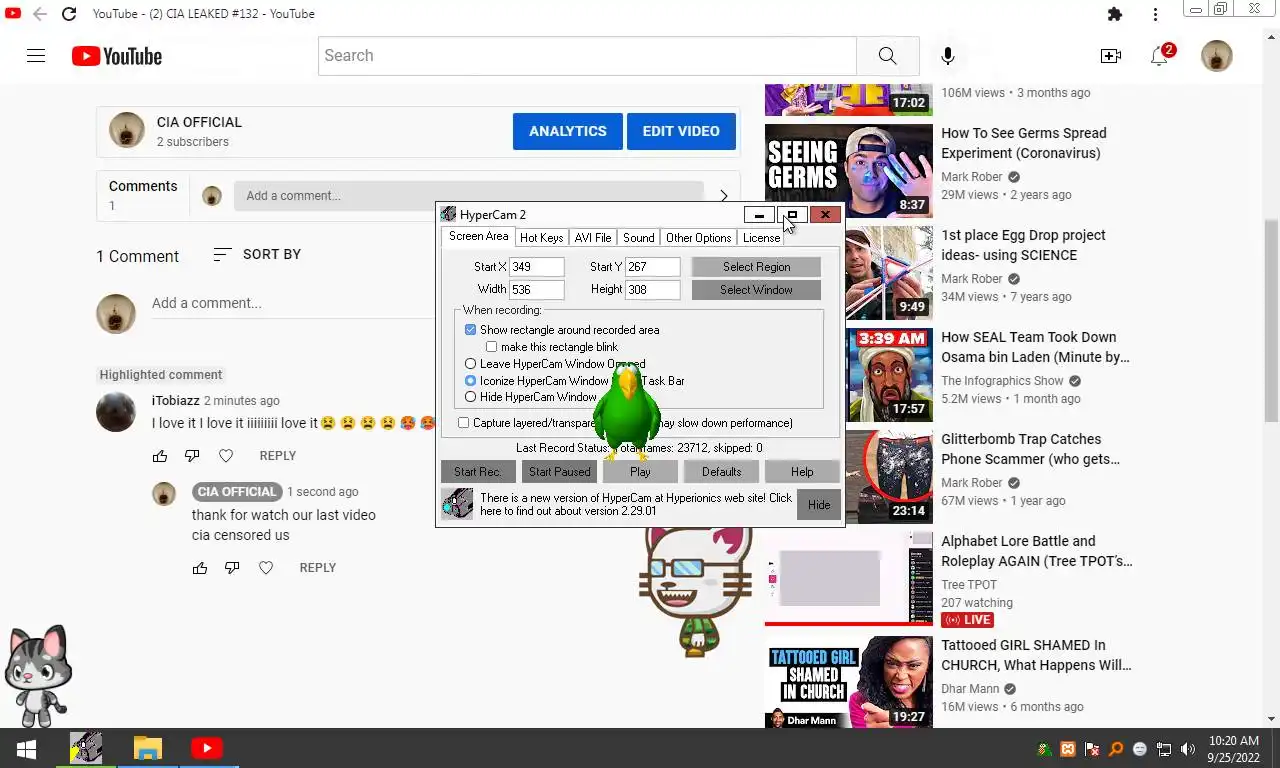This screenshot has width=1280, height=768.
Task: Go to the YouTube home logo
Action: point(117,56)
